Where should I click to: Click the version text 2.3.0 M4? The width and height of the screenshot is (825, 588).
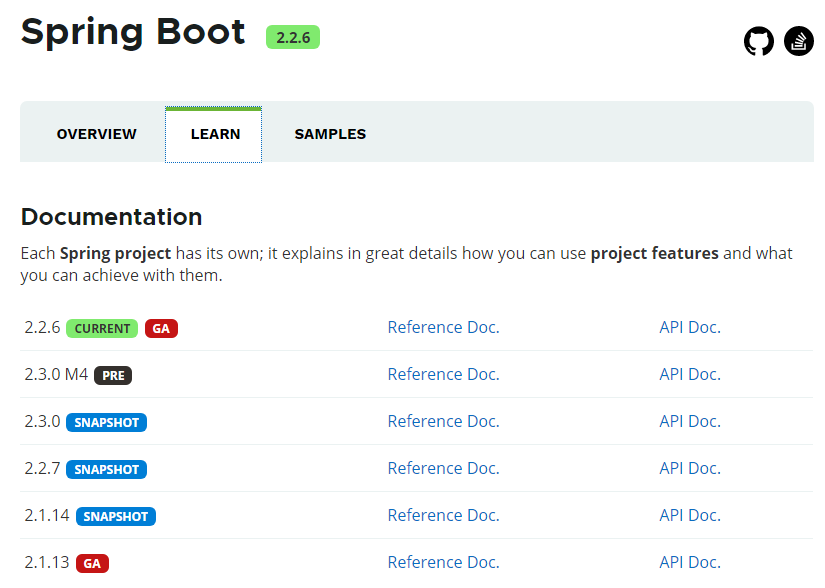[x=56, y=374]
